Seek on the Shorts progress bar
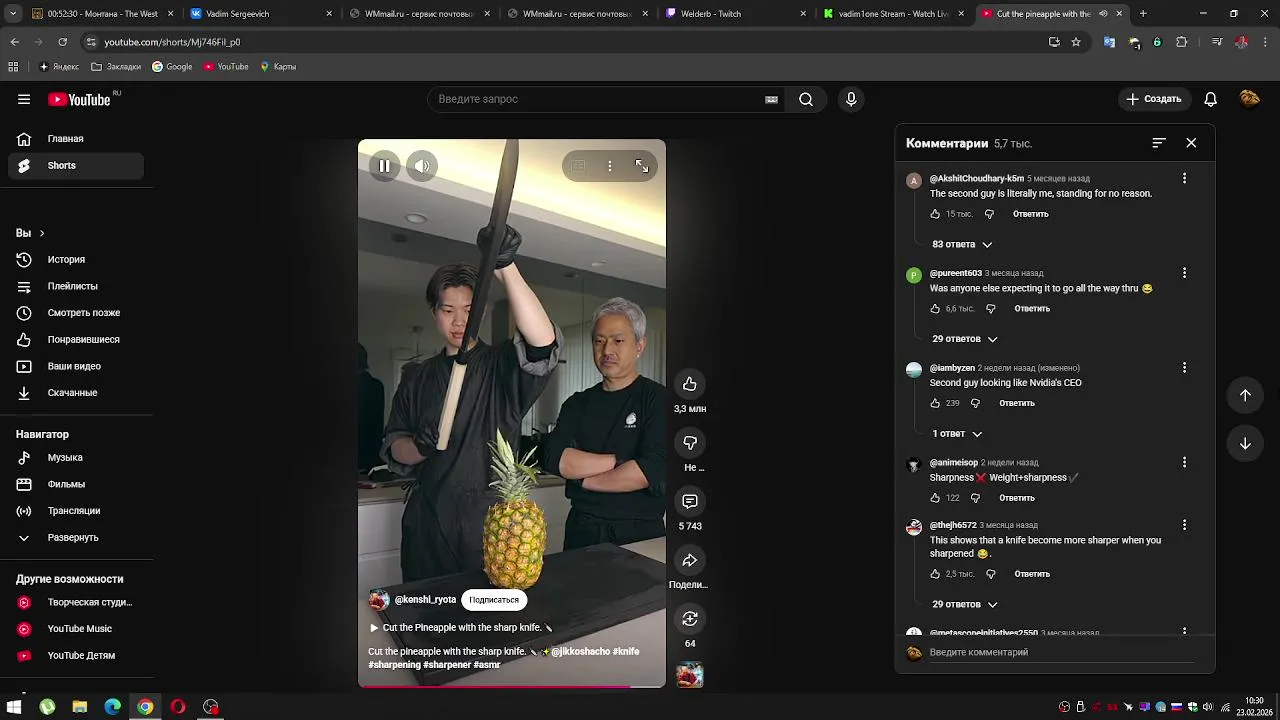1280x720 pixels. pos(512,686)
